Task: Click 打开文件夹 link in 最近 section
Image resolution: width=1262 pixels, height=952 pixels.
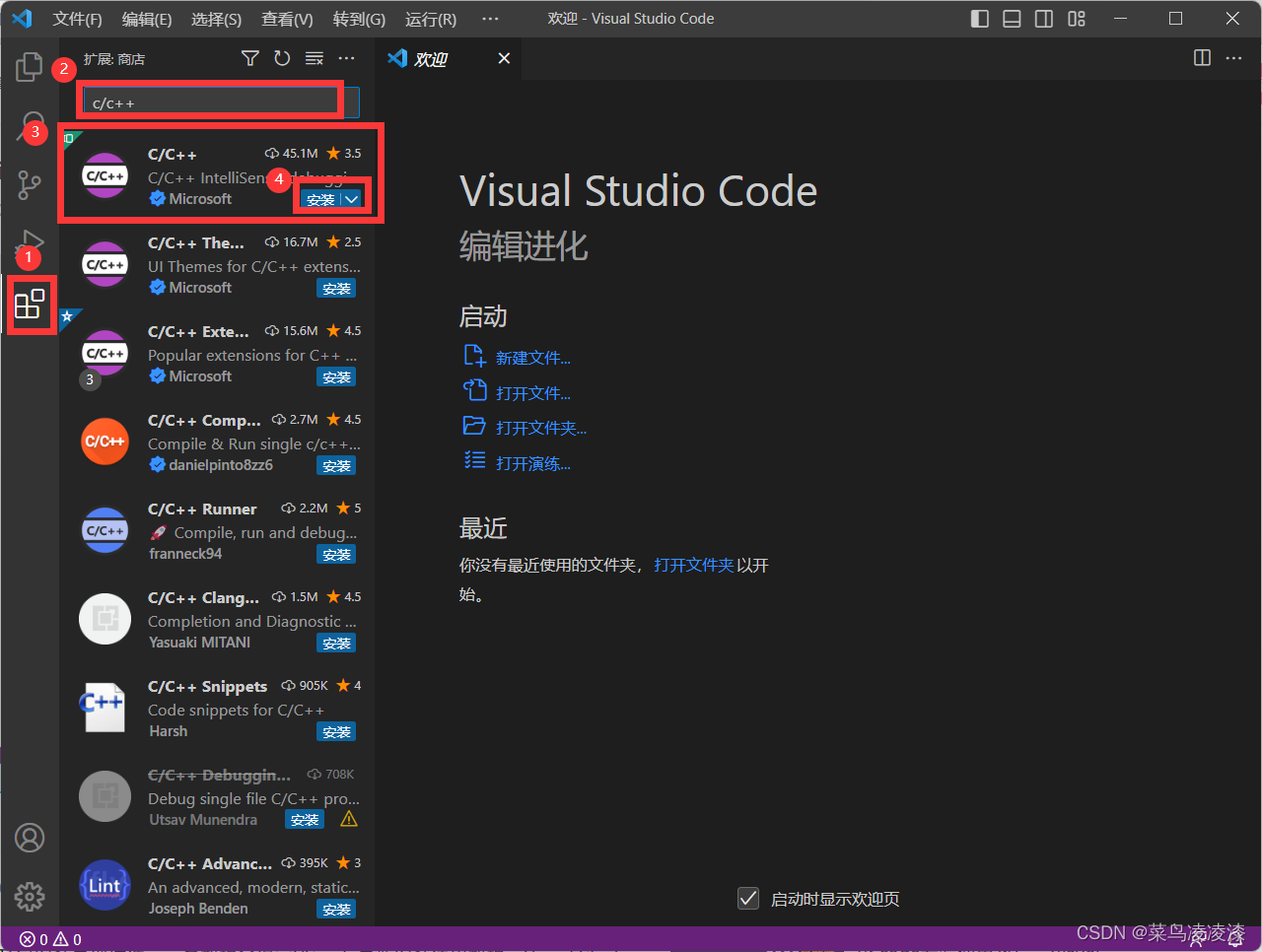Action: tap(694, 565)
